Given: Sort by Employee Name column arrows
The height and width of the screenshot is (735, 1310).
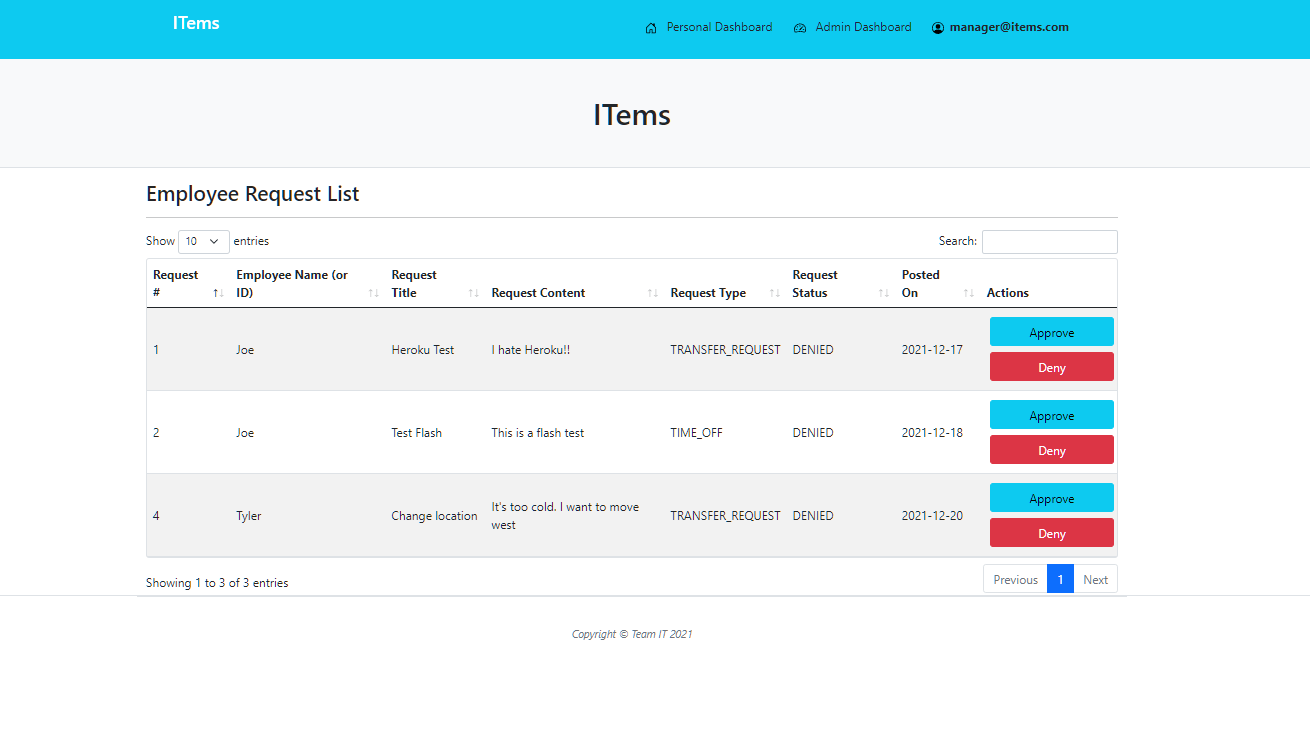Looking at the screenshot, I should pos(373,293).
